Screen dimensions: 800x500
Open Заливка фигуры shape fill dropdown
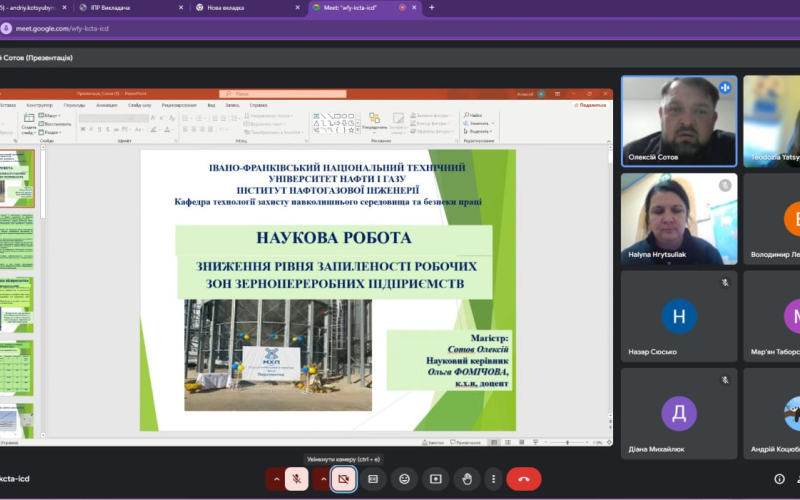(431, 116)
